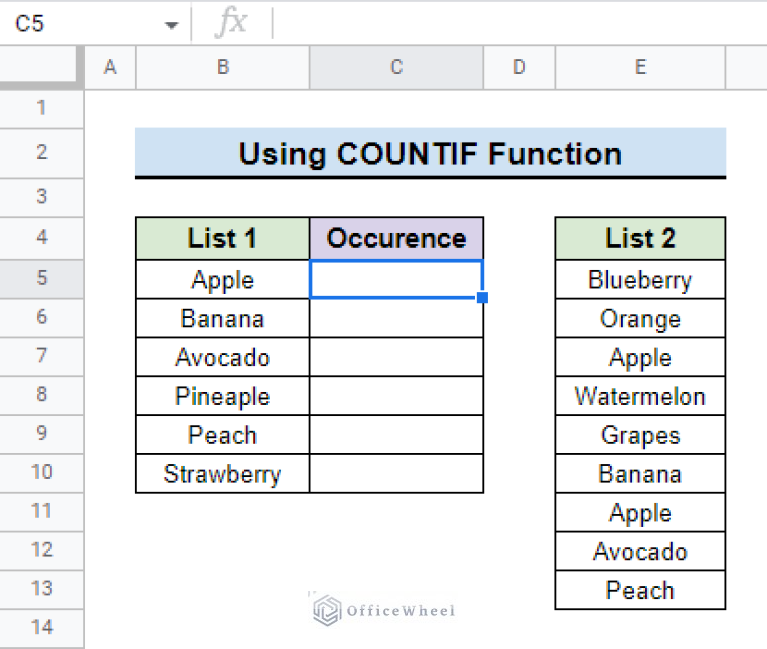Select row 8 header

[x=42, y=395]
